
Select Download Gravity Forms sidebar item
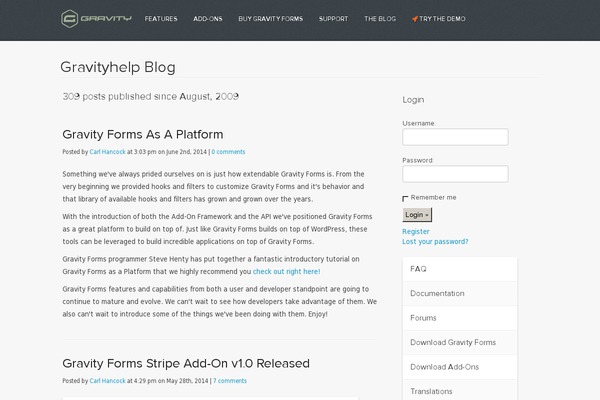(460, 343)
